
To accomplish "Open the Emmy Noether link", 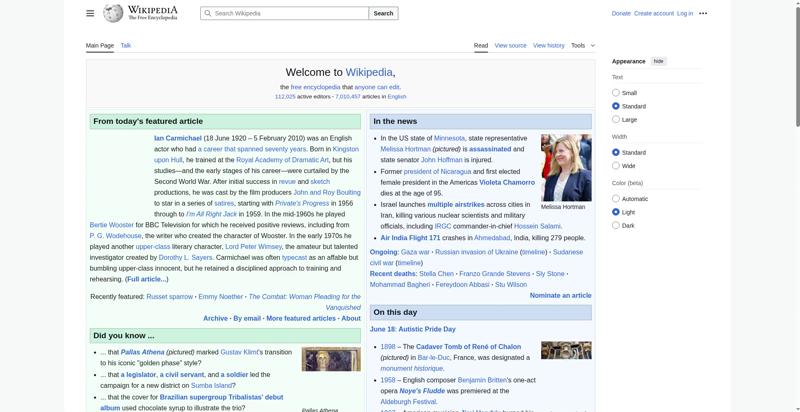I will click(220, 296).
